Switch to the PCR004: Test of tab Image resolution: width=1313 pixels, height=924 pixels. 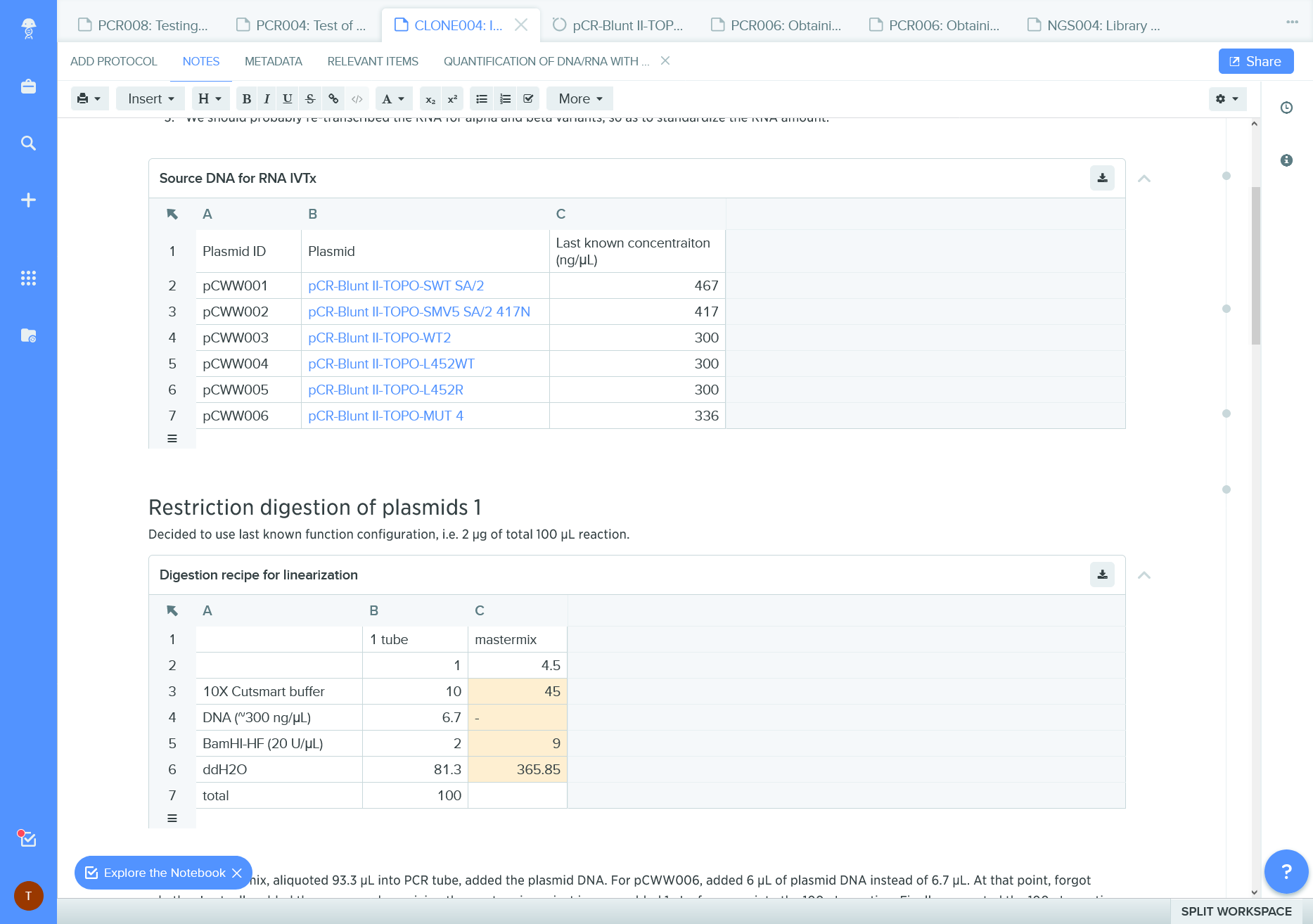(x=302, y=25)
